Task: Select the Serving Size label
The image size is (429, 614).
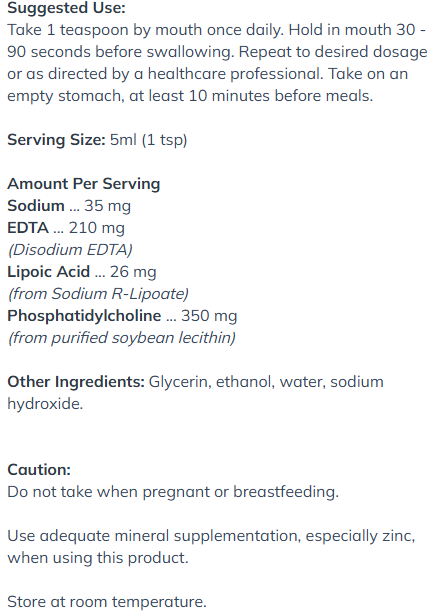Action: point(56,140)
